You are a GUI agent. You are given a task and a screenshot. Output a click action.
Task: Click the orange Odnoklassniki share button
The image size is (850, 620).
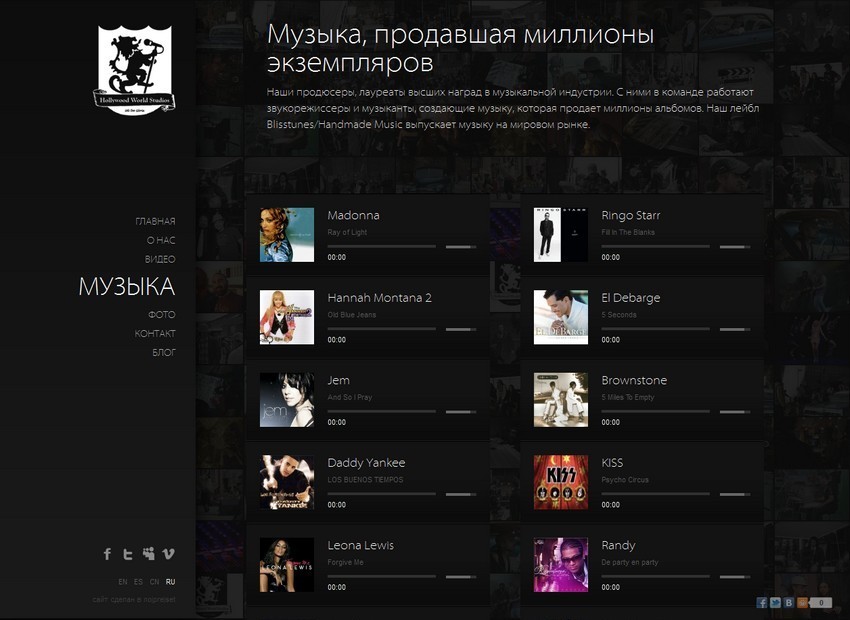[802, 603]
